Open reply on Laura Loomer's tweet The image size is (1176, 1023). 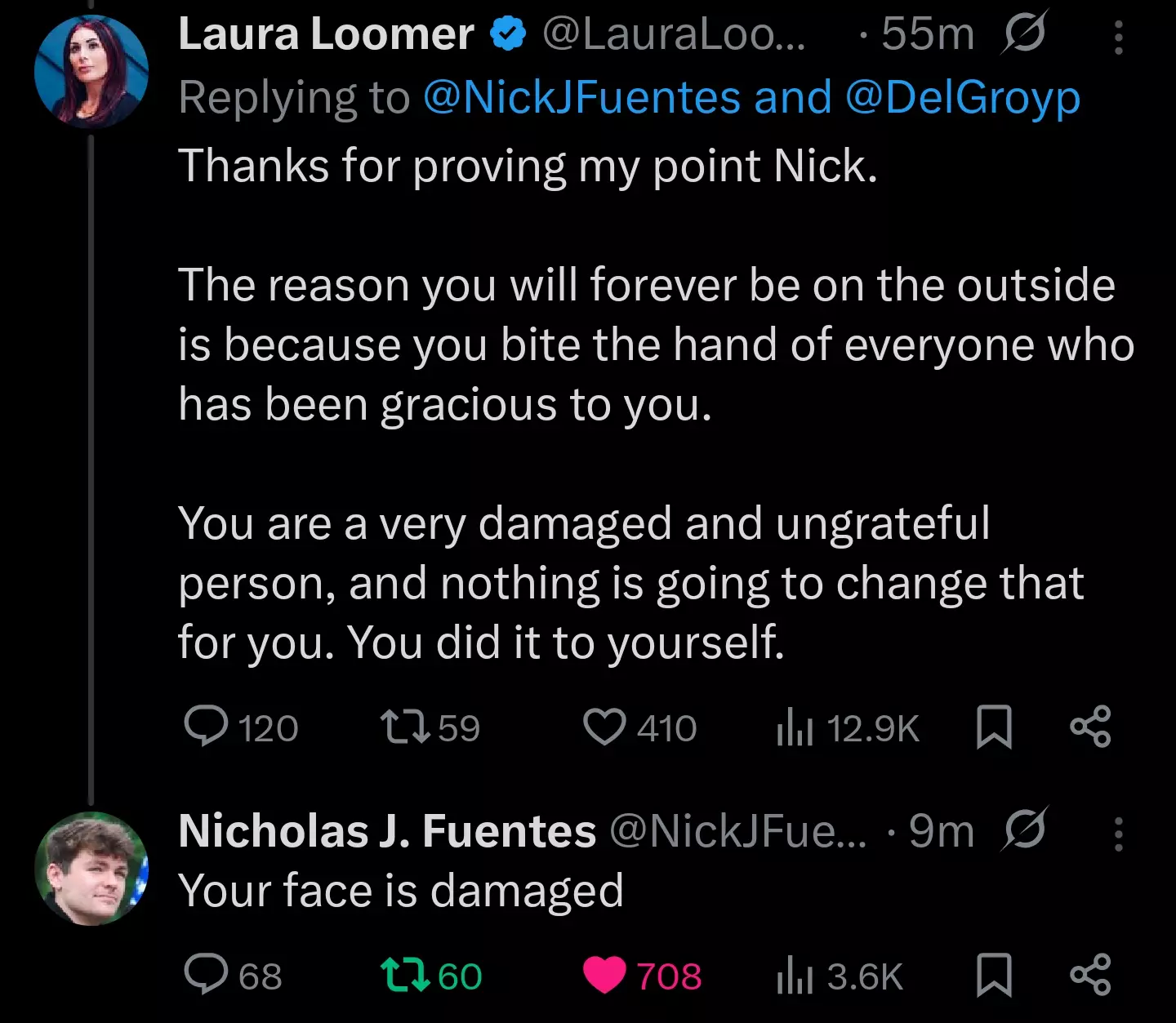tap(241, 727)
